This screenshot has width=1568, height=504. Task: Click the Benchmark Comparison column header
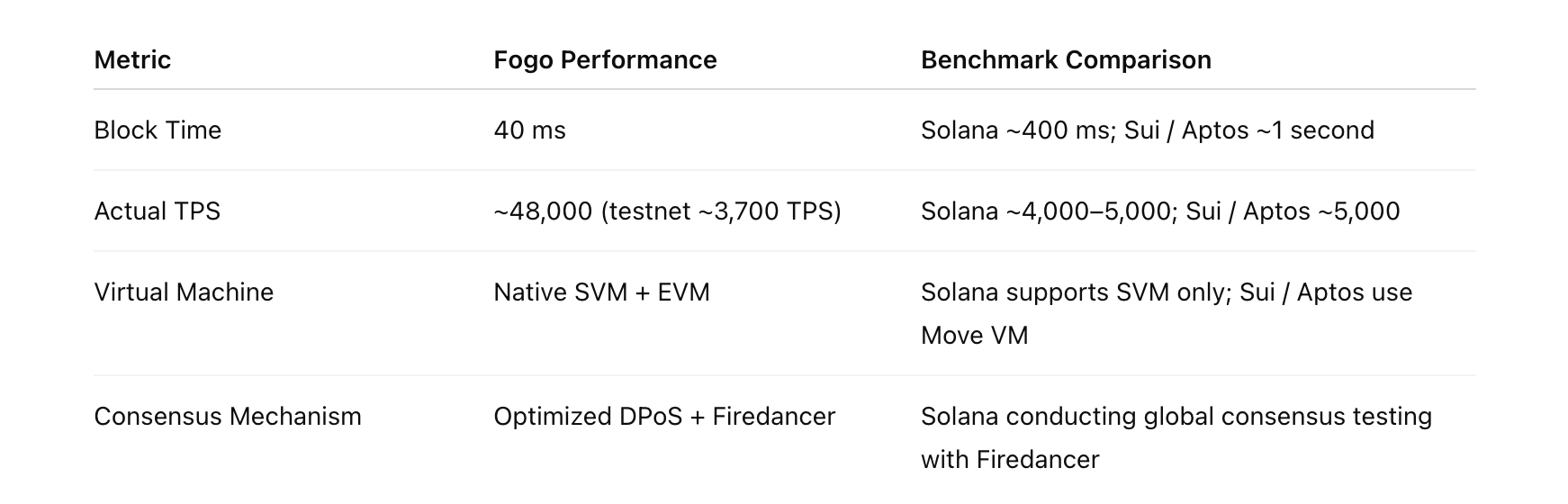[1066, 60]
